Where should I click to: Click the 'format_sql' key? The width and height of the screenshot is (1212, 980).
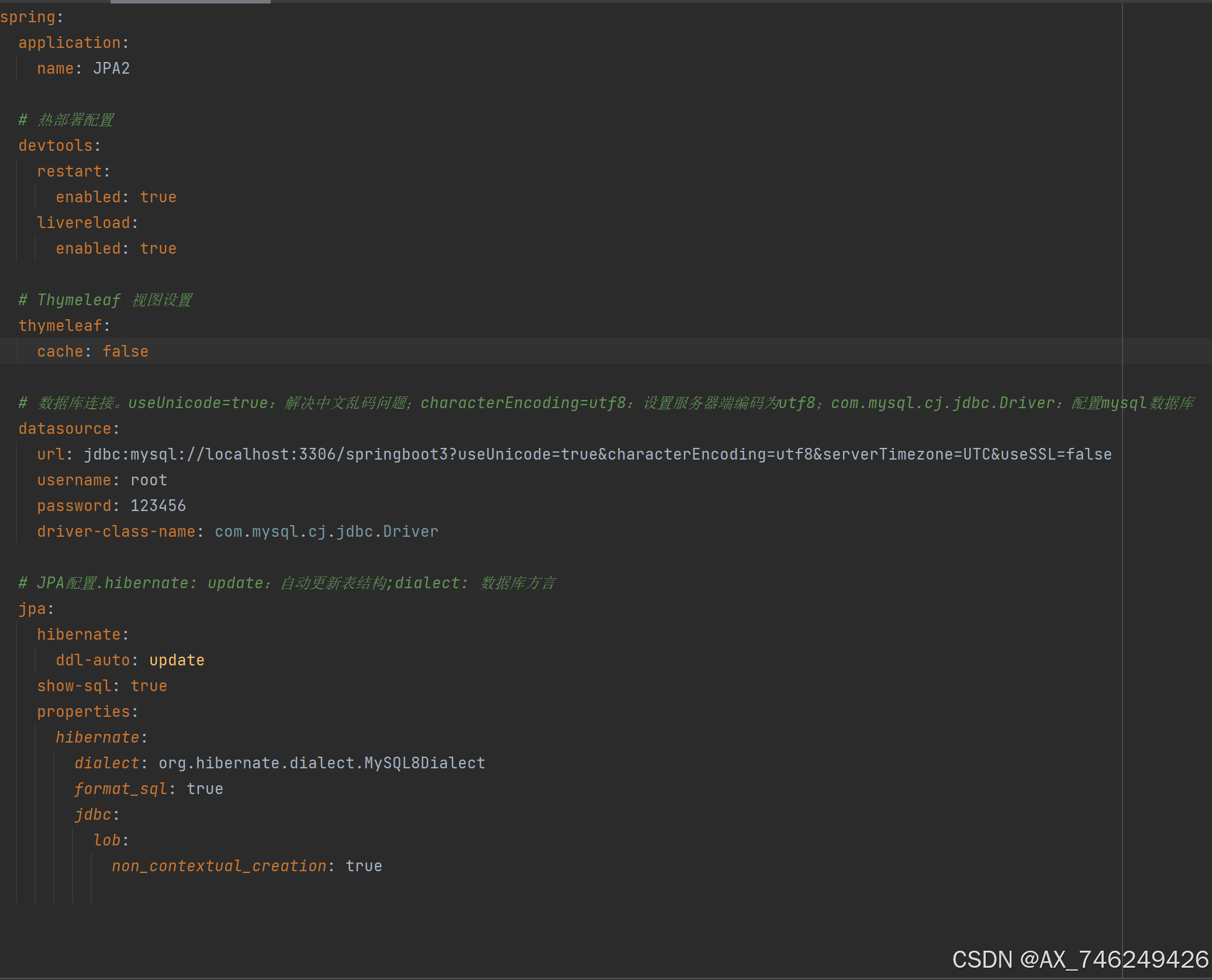pyautogui.click(x=120, y=789)
